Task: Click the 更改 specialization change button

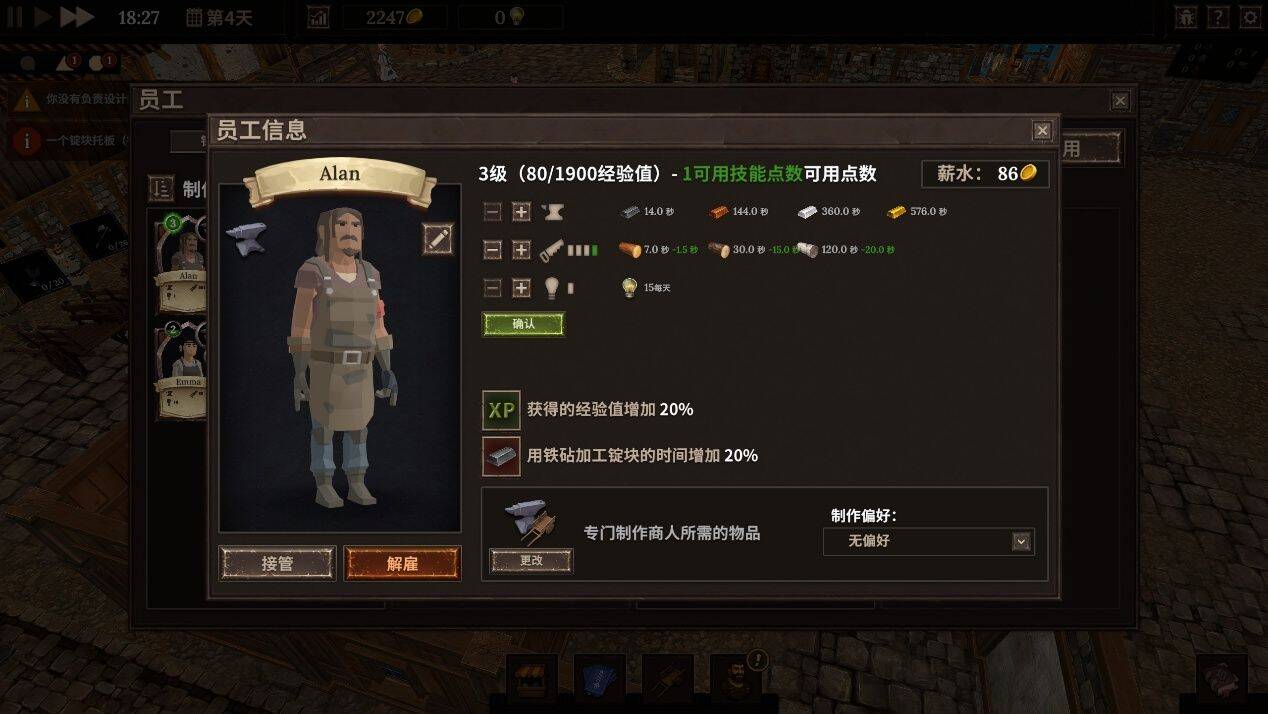Action: (531, 560)
